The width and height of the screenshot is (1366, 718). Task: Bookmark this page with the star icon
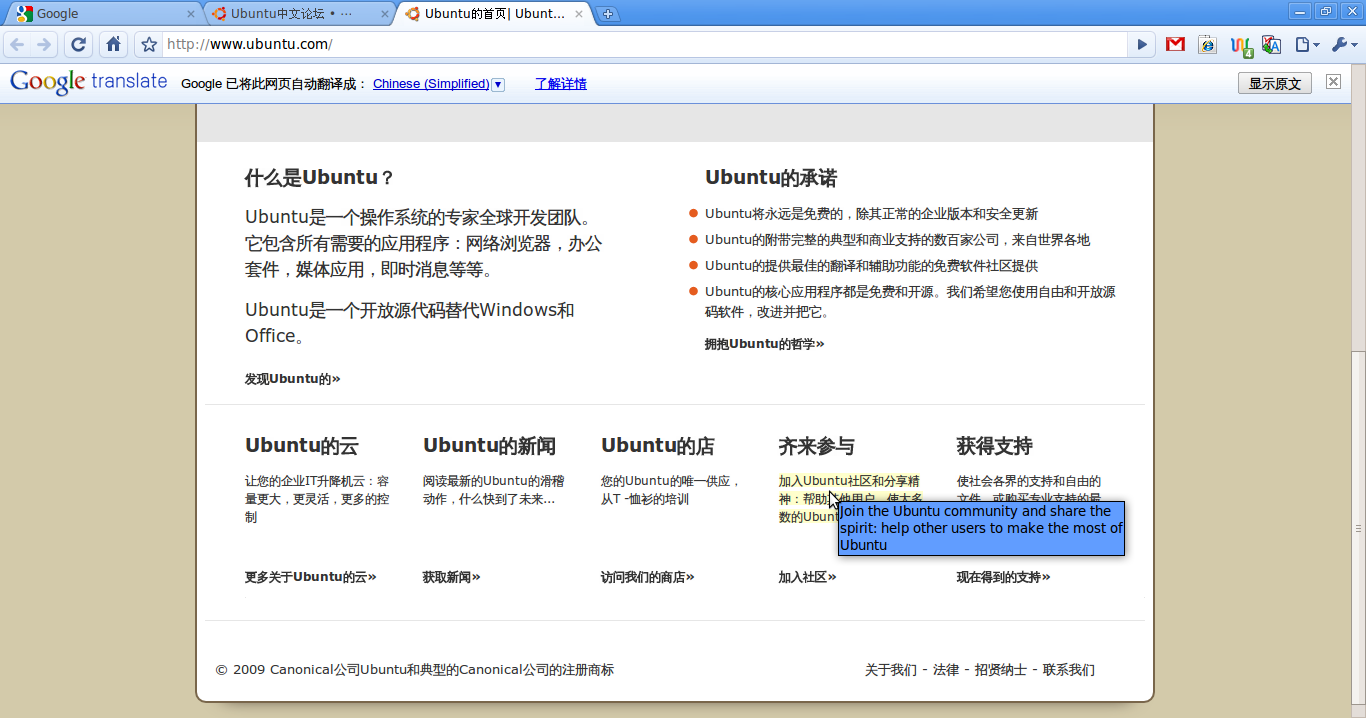click(x=149, y=44)
